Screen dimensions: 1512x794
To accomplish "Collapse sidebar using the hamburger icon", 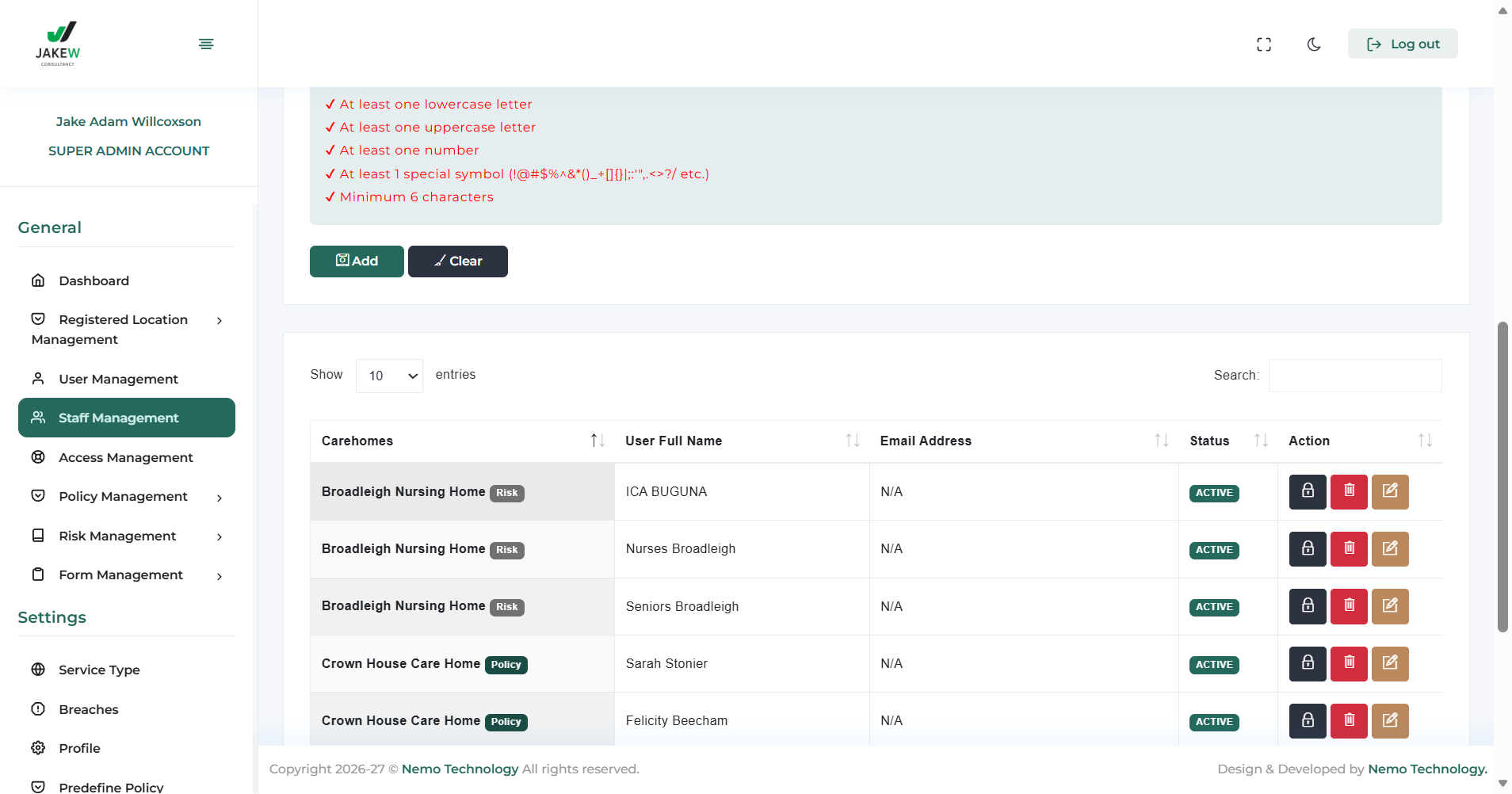I will pyautogui.click(x=206, y=44).
